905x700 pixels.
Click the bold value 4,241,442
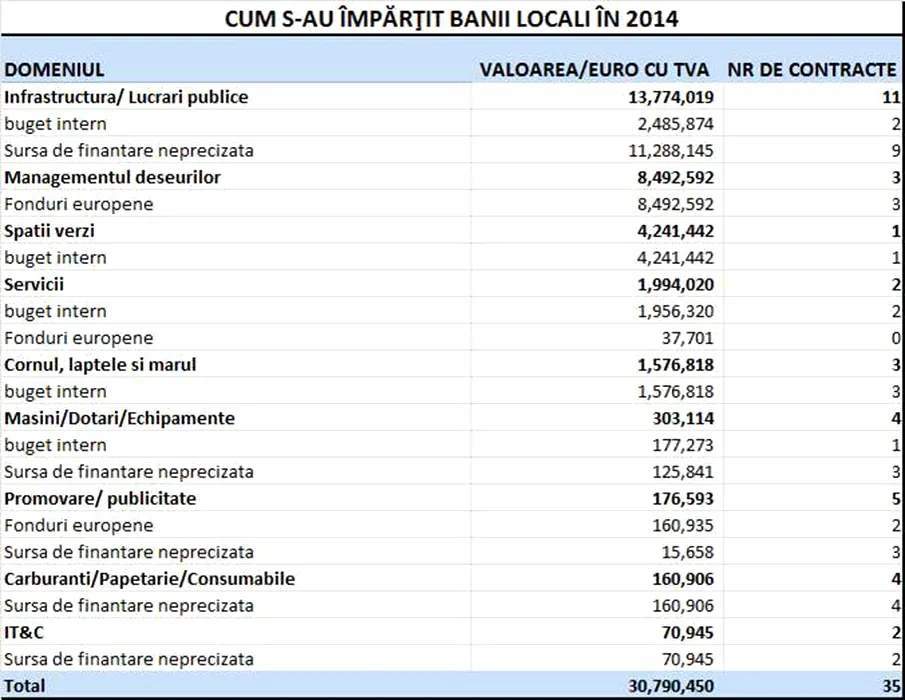coord(672,231)
